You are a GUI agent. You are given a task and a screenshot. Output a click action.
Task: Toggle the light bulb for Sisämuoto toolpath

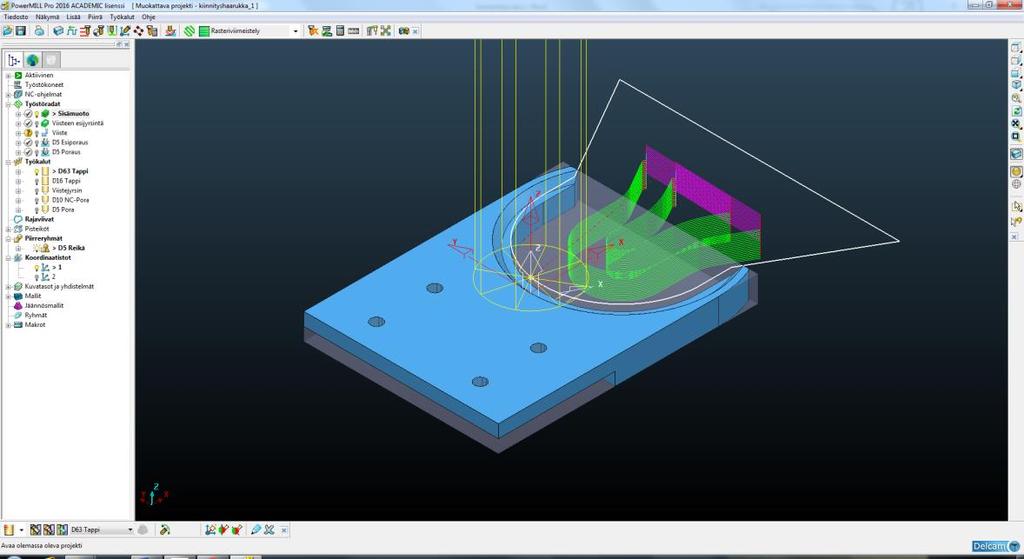point(37,114)
